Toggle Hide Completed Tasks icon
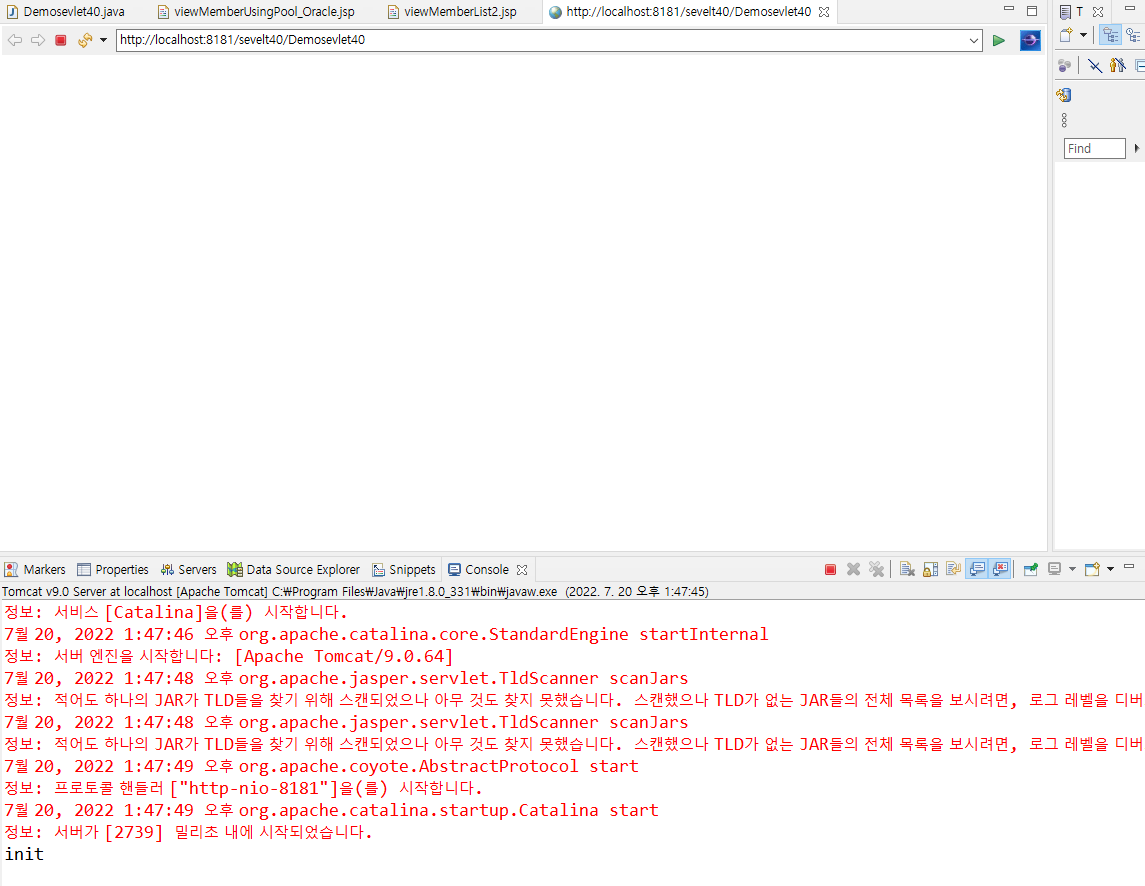This screenshot has width=1145, height=886. pyautogui.click(x=1095, y=66)
